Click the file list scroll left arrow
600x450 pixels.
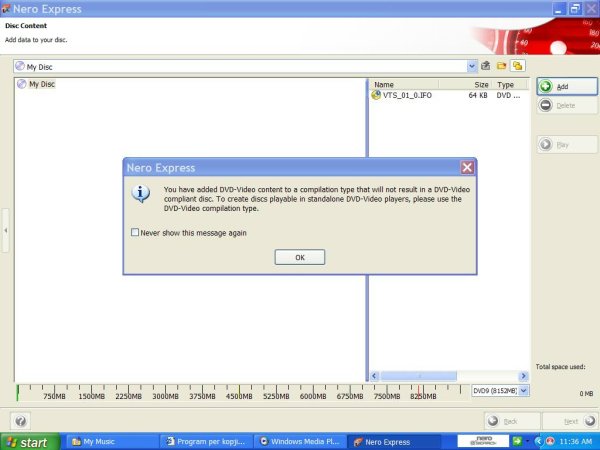pos(375,376)
